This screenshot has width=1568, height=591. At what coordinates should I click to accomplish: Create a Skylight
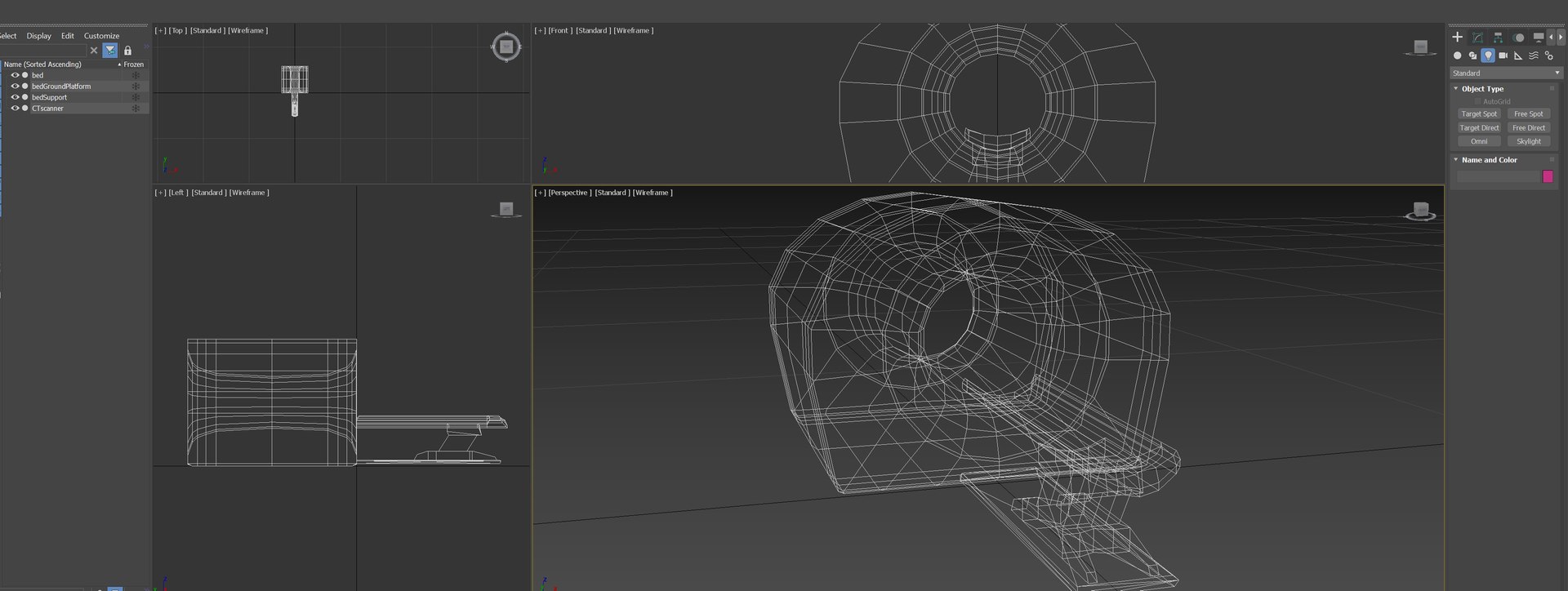[x=1529, y=141]
